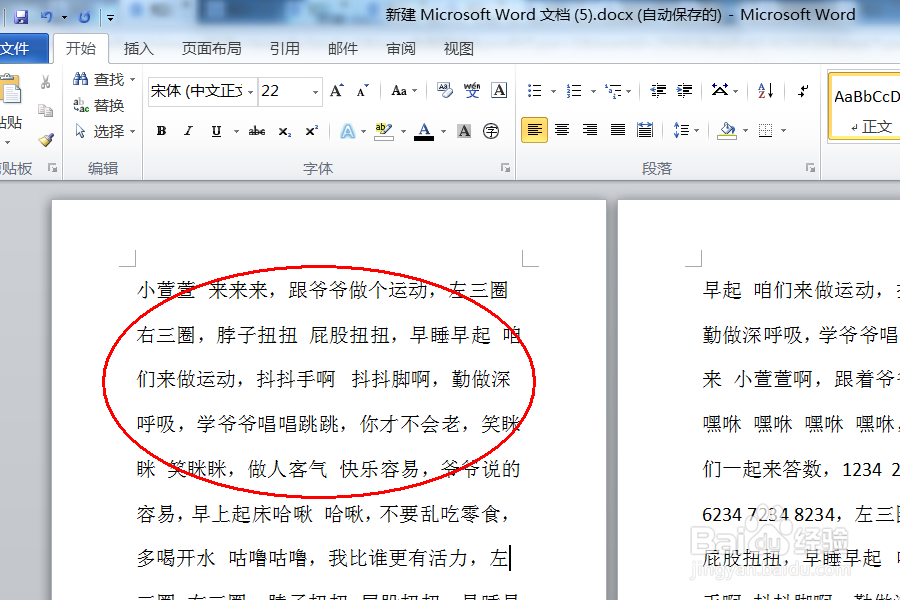Click the Borders button
The width and height of the screenshot is (900, 600).
click(x=766, y=130)
